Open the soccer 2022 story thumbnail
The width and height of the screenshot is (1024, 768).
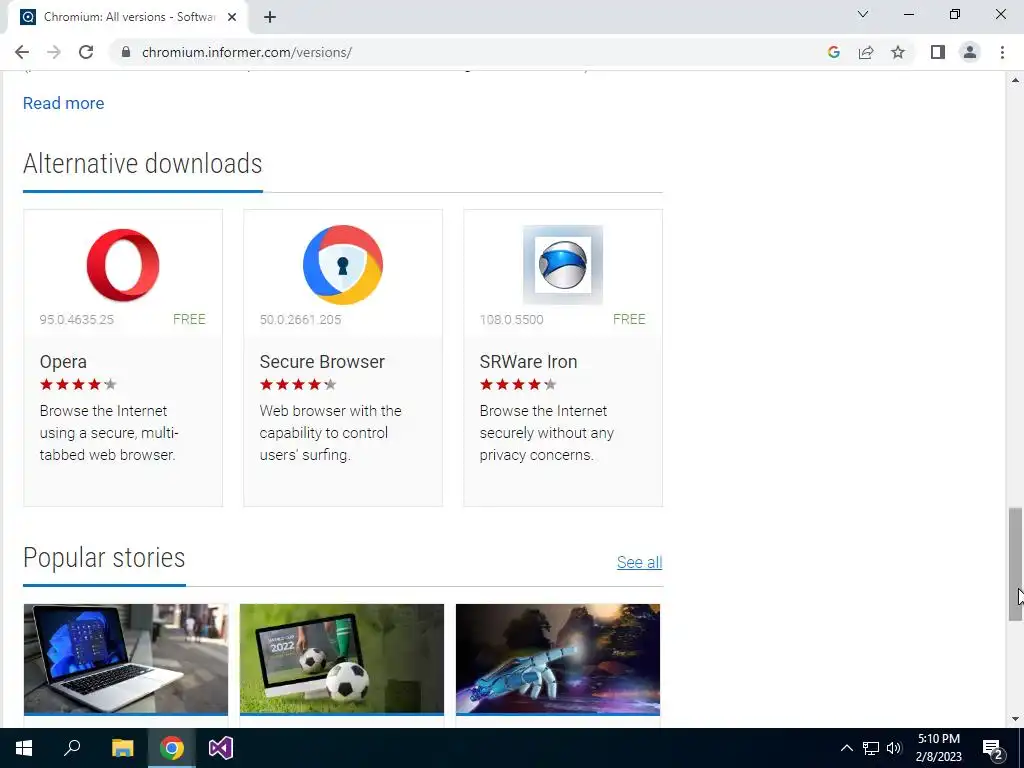click(x=342, y=659)
